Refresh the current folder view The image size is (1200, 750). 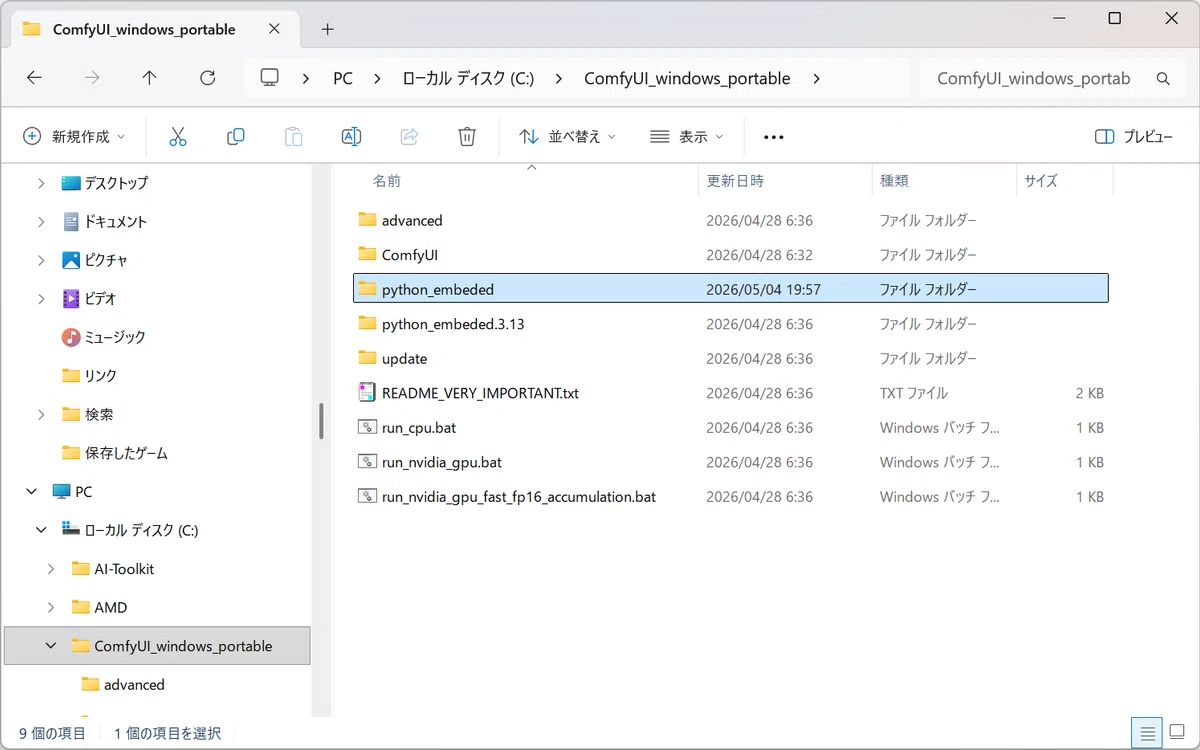click(x=208, y=78)
